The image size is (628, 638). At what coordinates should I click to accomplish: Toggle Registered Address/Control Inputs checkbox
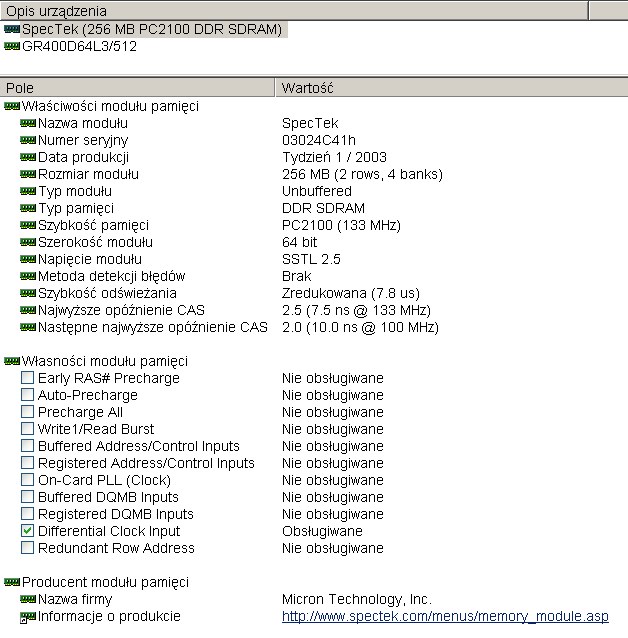27,463
